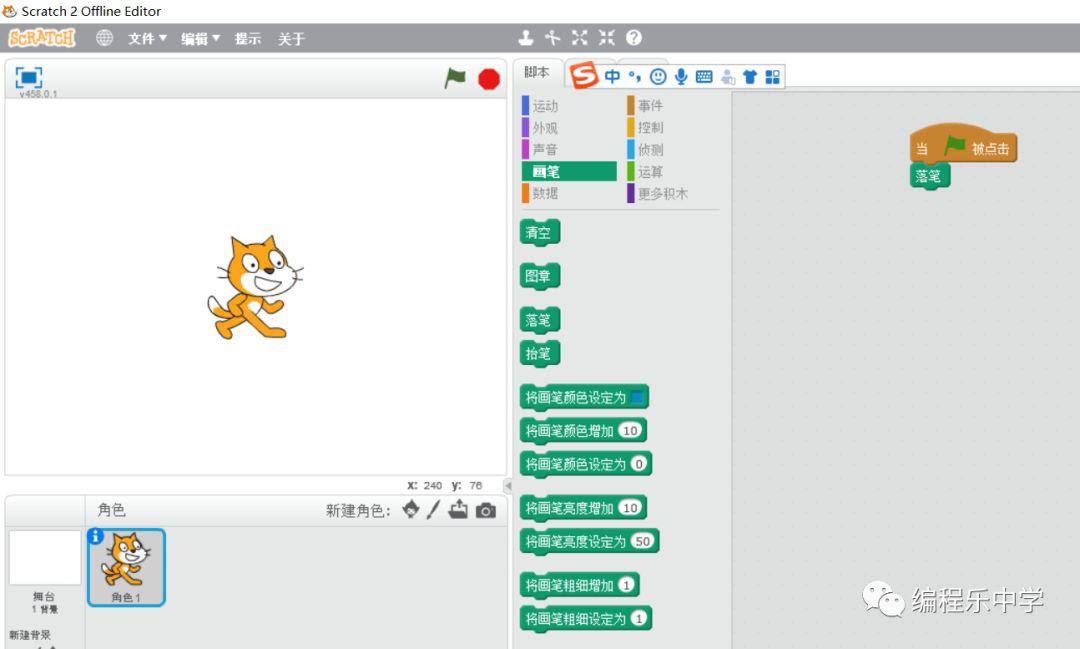This screenshot has width=1080, height=649.
Task: Paint a new sprite brush icon
Action: pos(433,510)
